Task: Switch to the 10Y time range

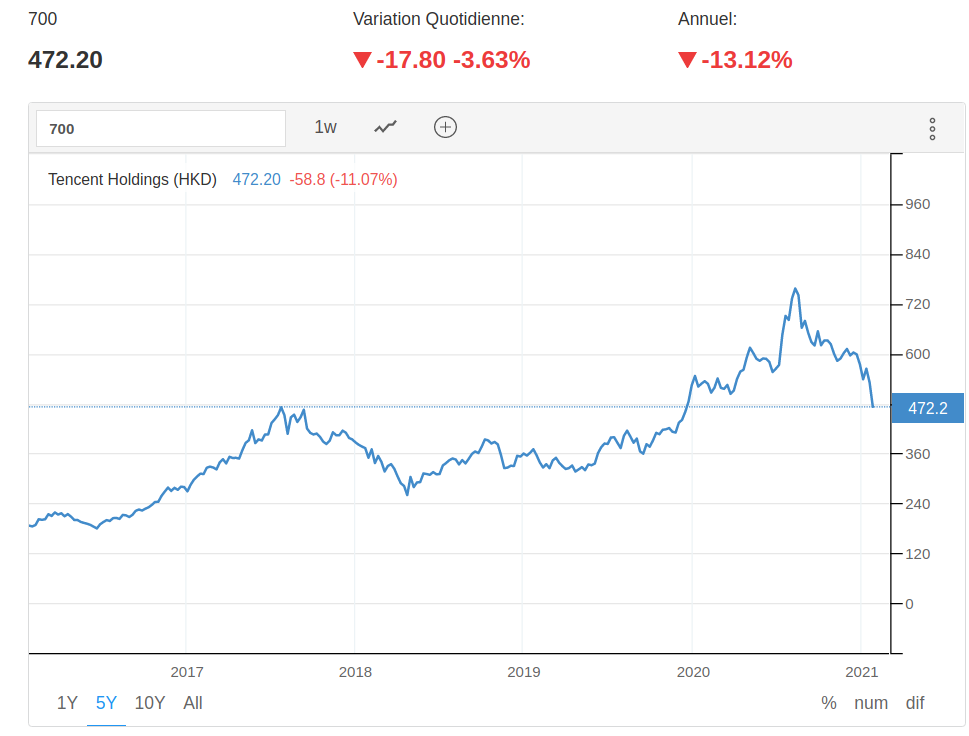Action: [150, 703]
